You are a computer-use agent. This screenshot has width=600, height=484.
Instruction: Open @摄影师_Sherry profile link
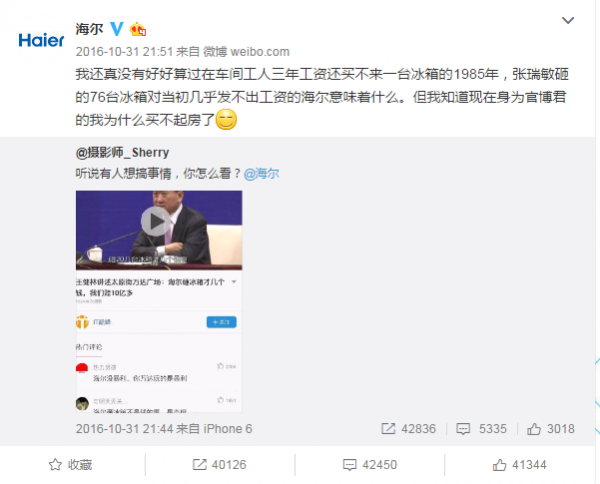122,153
